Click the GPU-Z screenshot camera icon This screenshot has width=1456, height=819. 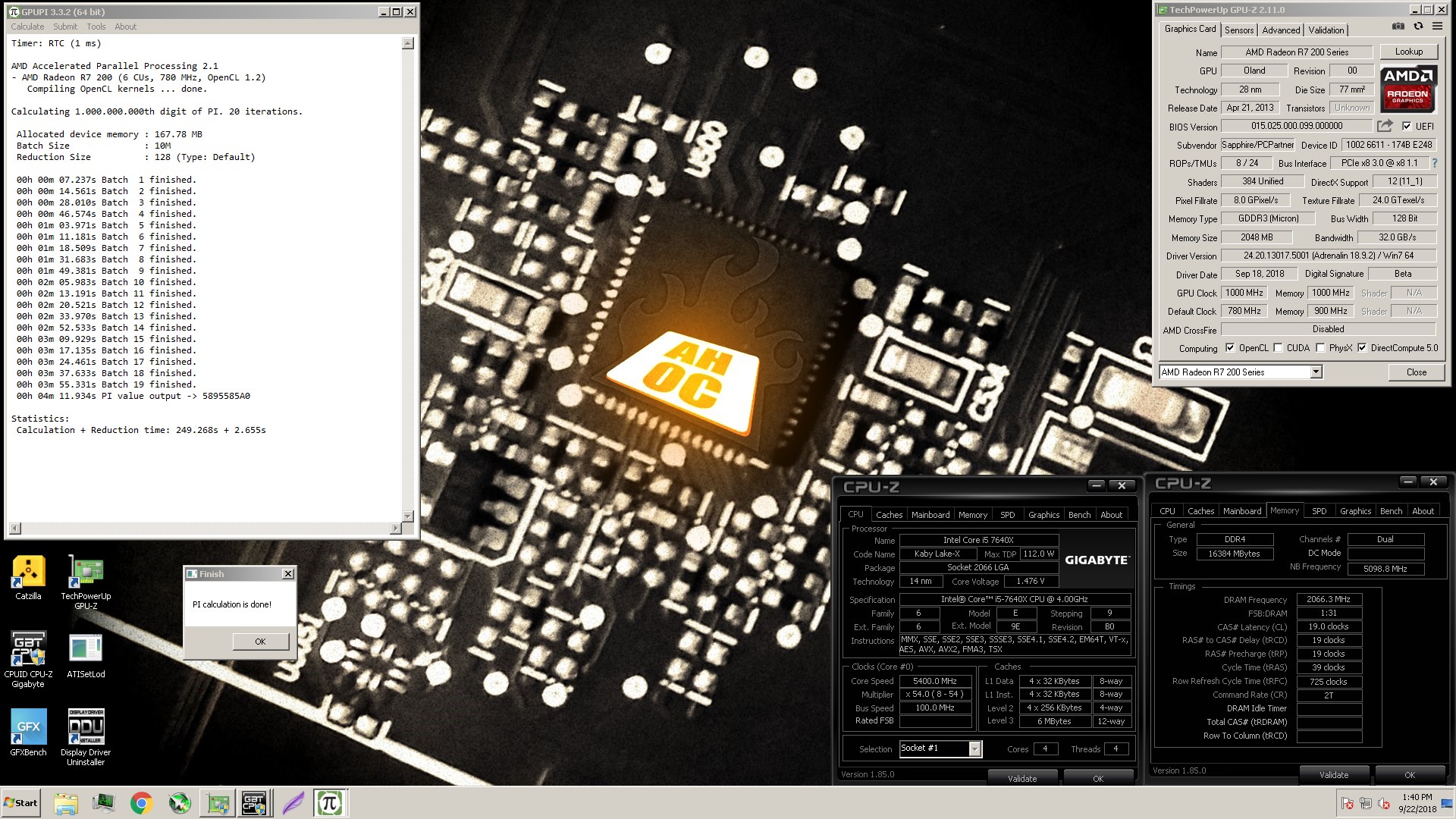(x=1398, y=27)
